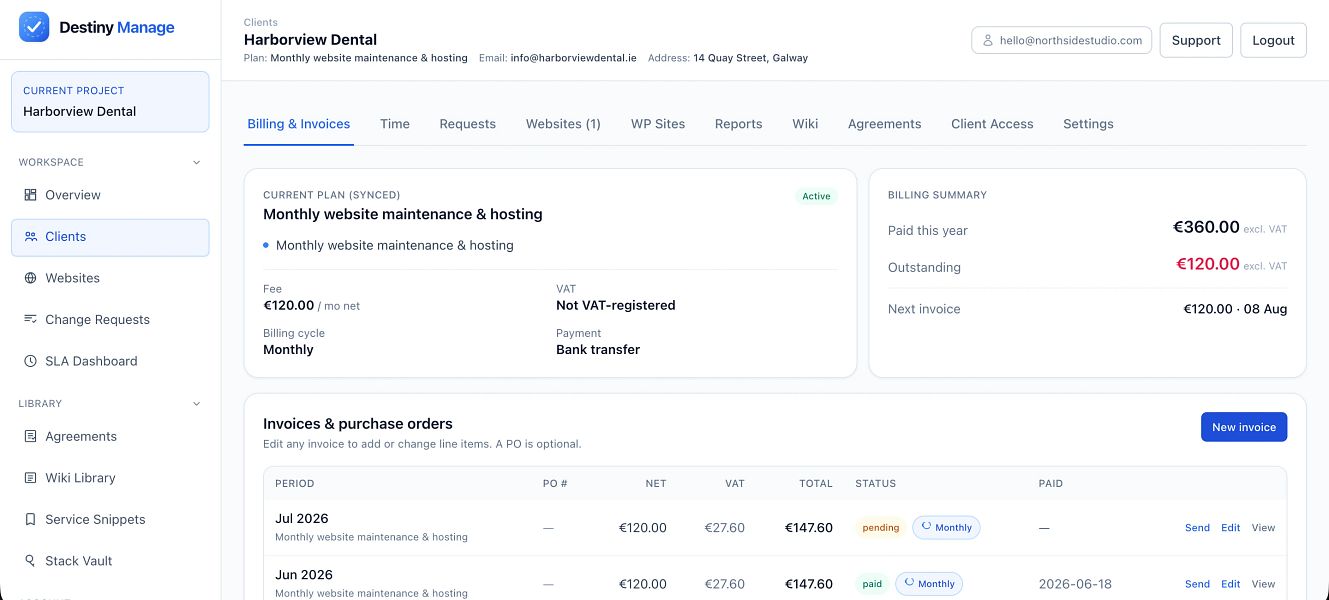Switch to the WP Sites tab
The height and width of the screenshot is (600, 1329).
coord(658,124)
